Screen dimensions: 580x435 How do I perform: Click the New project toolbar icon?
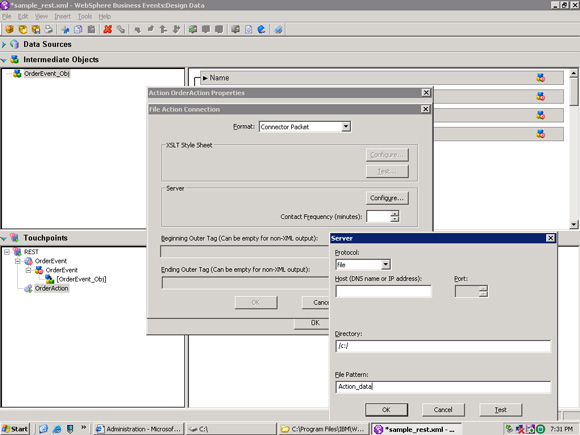[x=10, y=29]
